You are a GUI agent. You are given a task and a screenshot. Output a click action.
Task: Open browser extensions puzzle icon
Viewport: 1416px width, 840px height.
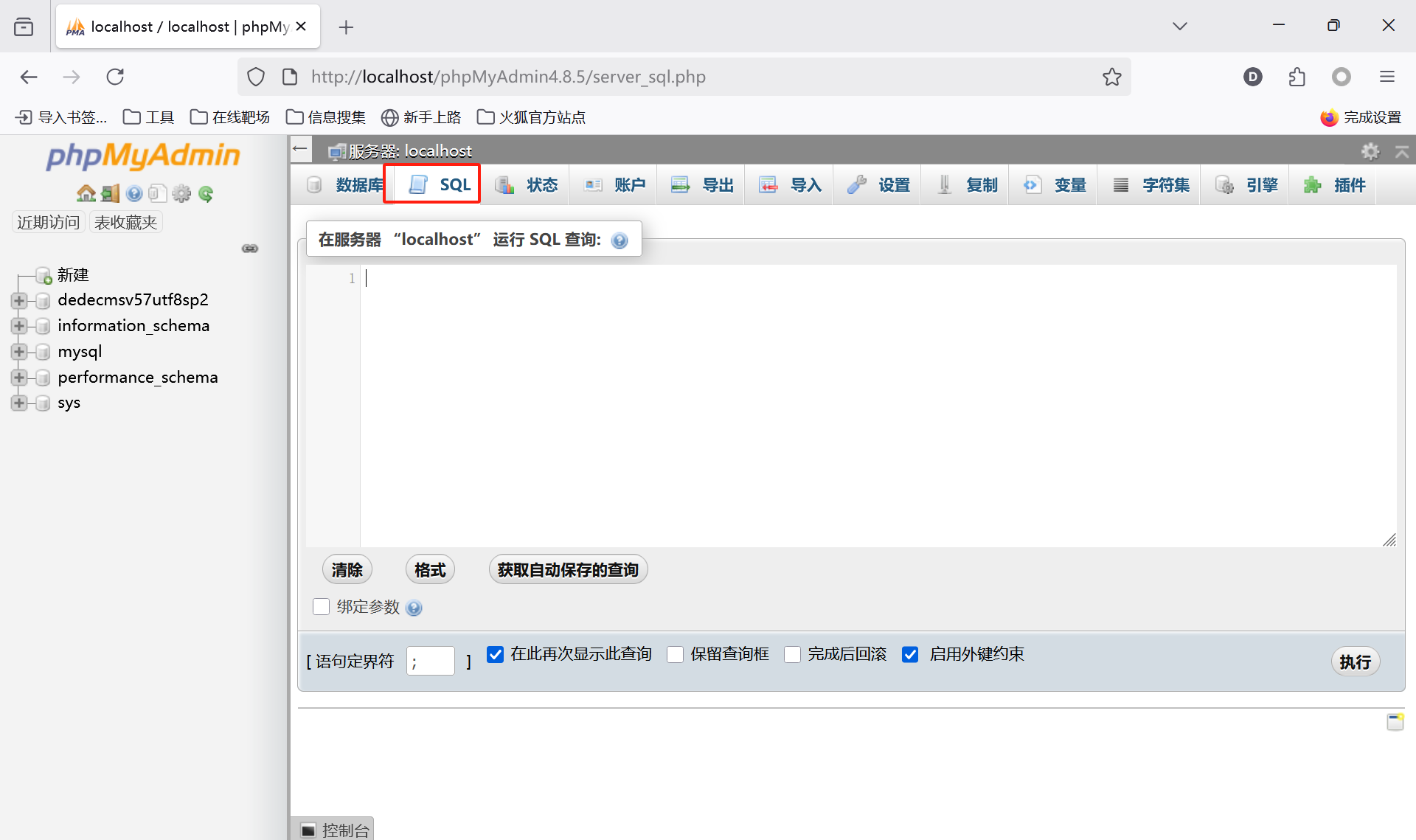point(1297,77)
